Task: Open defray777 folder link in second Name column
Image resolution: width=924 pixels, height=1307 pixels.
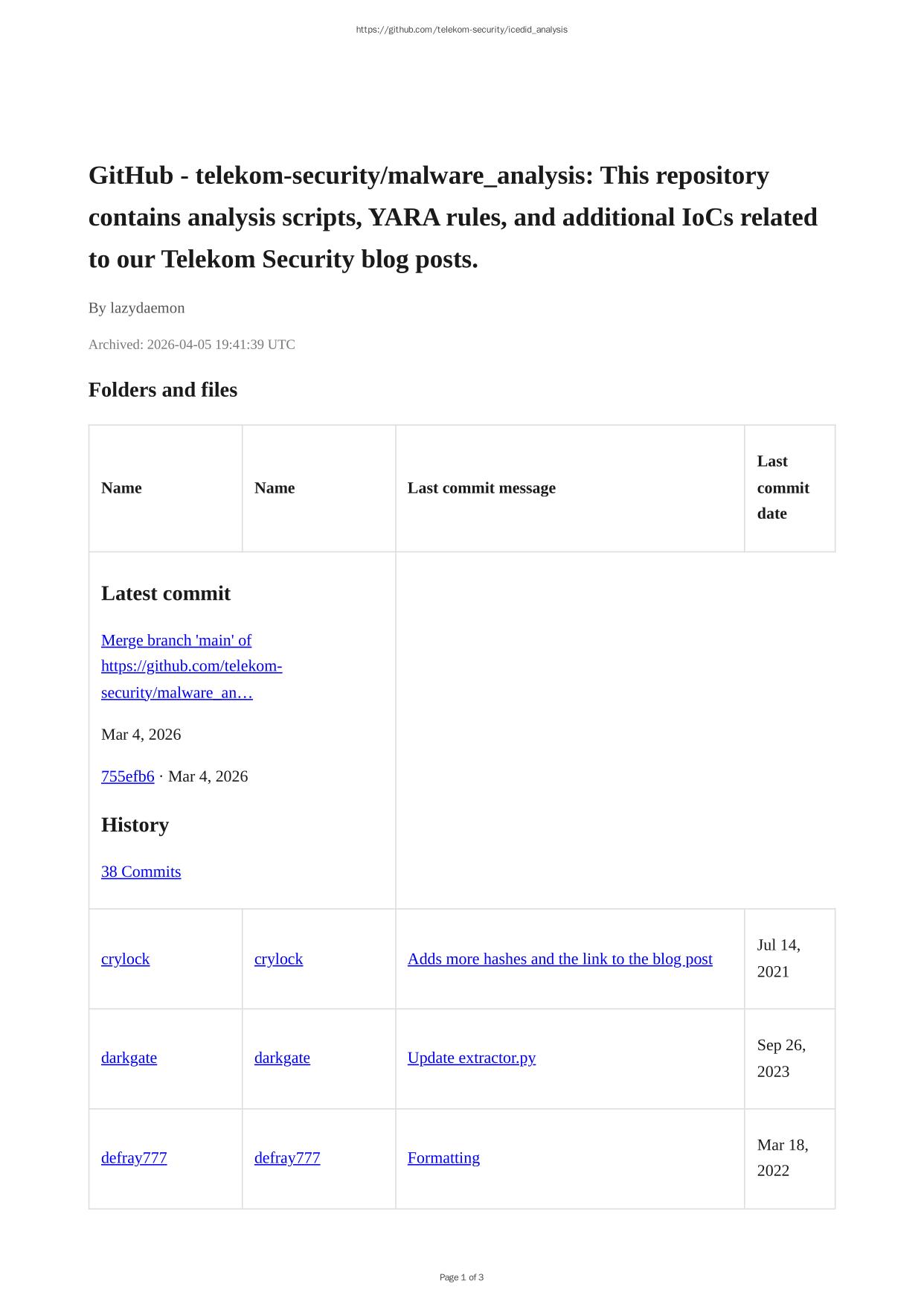Action: (287, 1157)
